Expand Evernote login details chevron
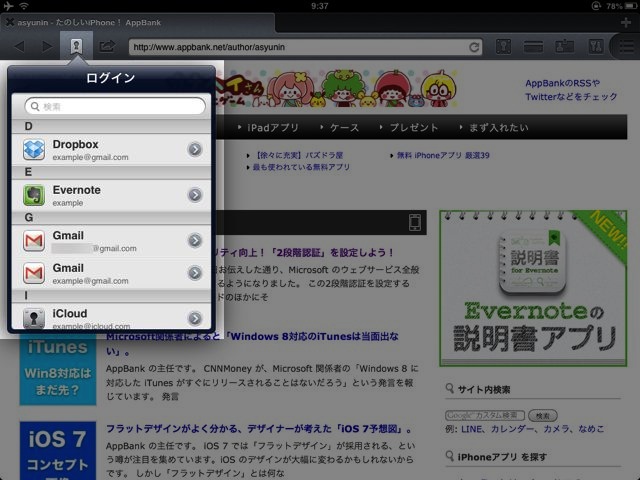The image size is (640, 480). point(195,195)
